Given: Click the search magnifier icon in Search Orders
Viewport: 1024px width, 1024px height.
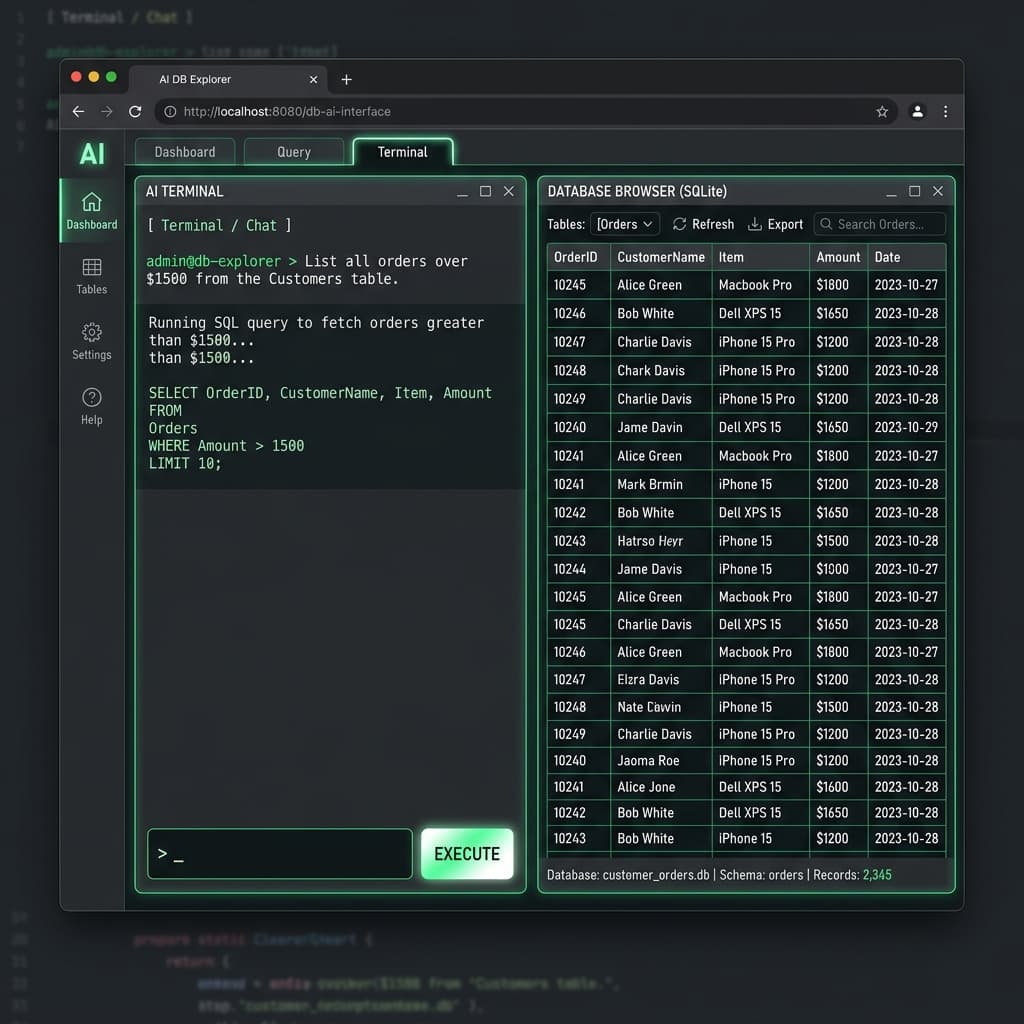Looking at the screenshot, I should click(825, 224).
